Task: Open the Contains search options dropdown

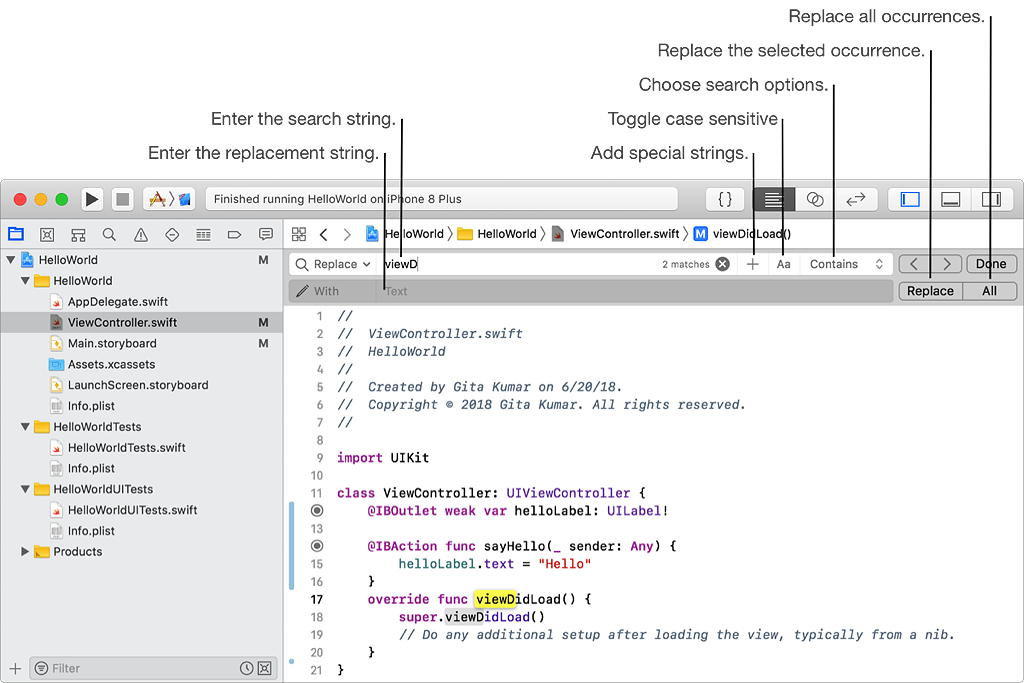Action: tap(846, 264)
